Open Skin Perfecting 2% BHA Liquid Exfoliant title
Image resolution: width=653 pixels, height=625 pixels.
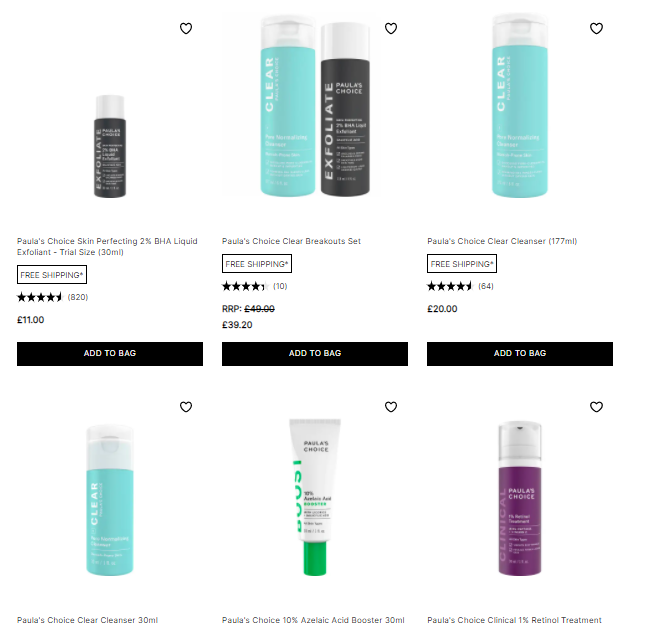point(107,247)
